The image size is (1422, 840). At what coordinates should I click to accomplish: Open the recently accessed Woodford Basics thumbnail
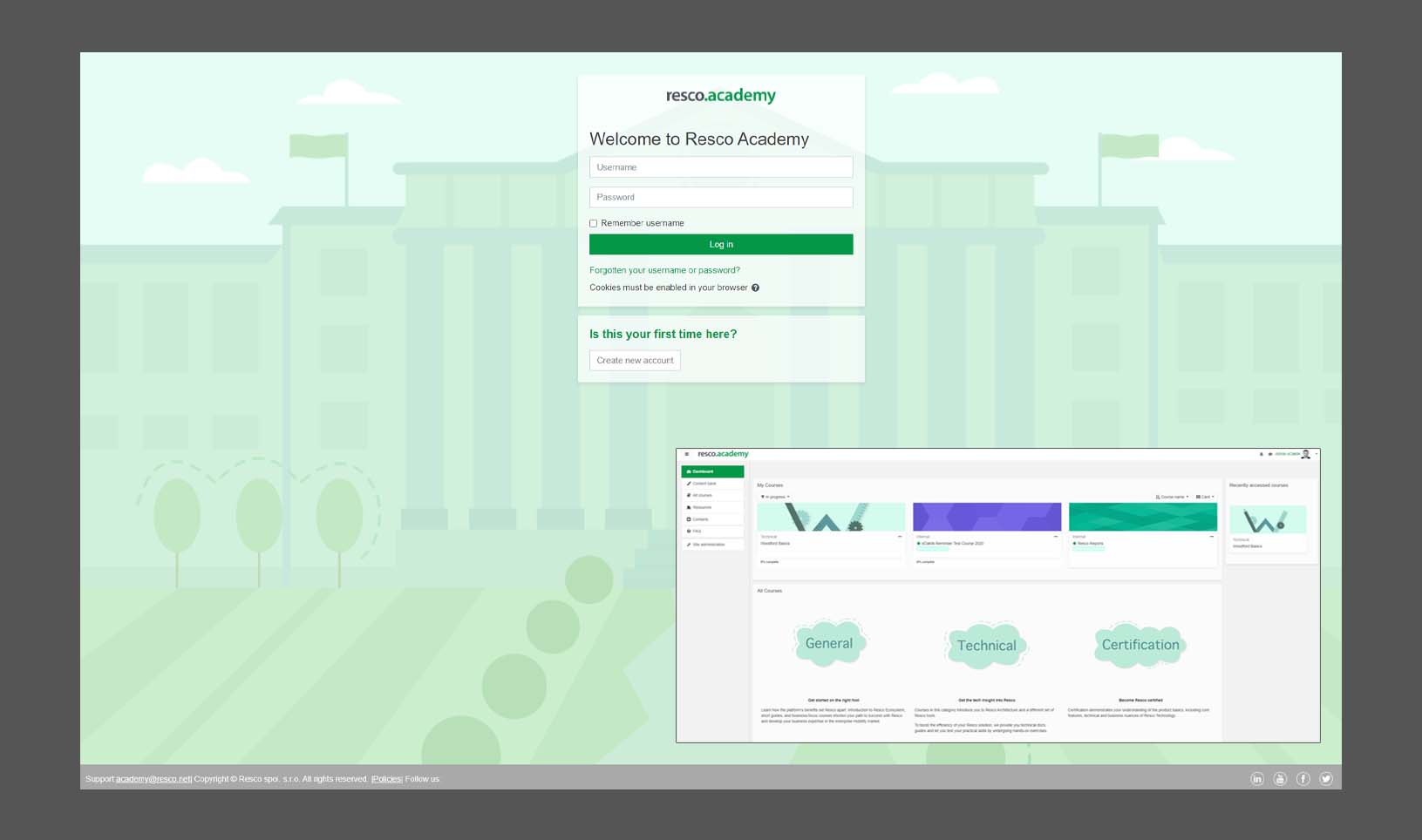pos(1268,519)
